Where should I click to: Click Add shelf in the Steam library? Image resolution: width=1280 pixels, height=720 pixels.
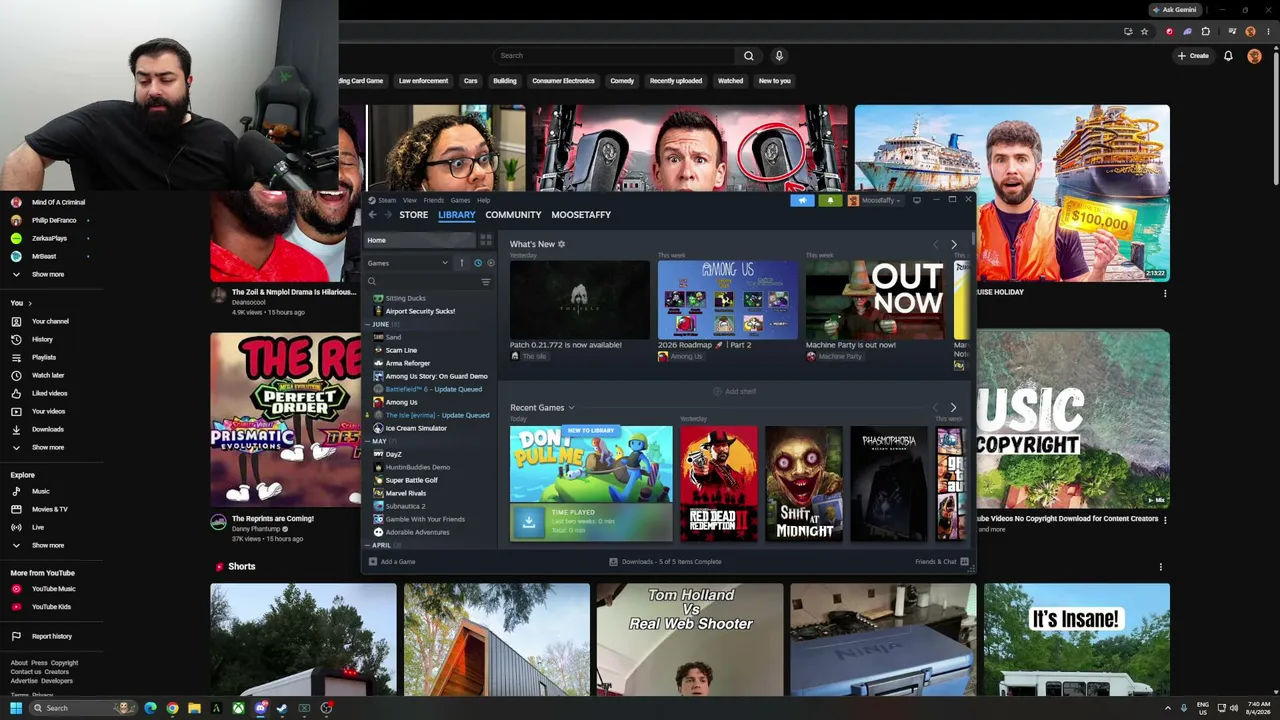tap(735, 392)
